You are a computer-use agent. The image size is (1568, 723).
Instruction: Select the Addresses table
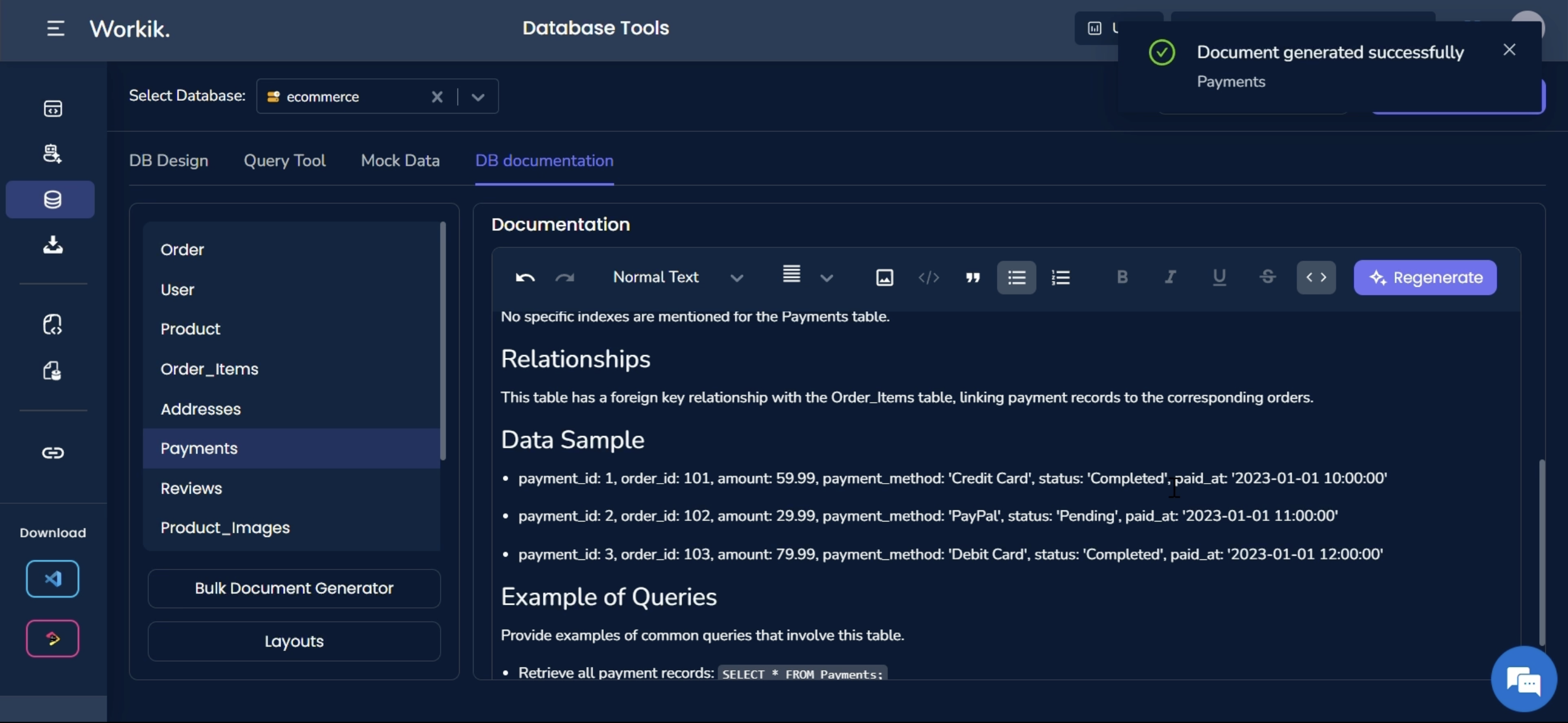click(x=291, y=409)
